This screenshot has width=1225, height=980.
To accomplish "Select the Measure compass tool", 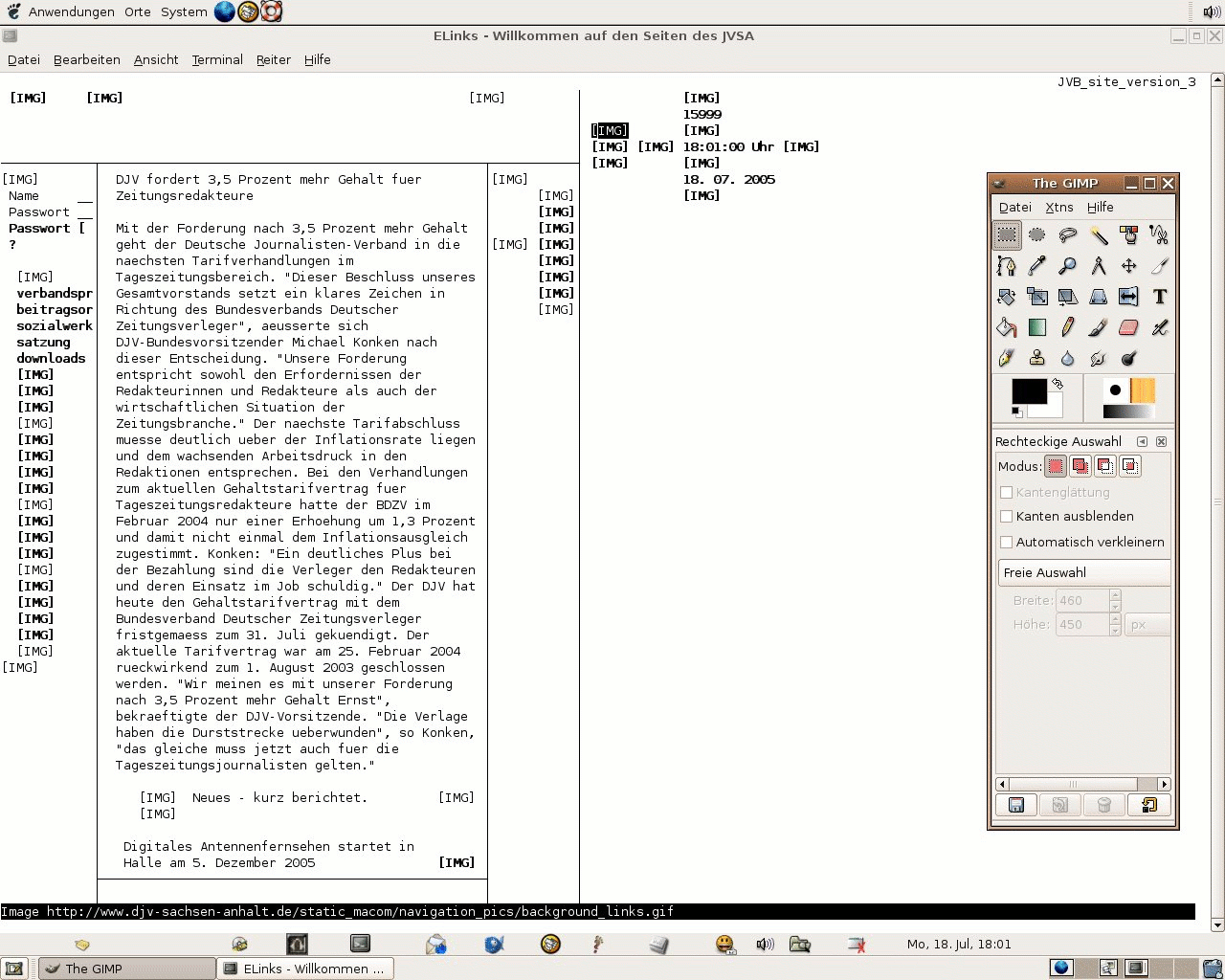I will point(1099,265).
